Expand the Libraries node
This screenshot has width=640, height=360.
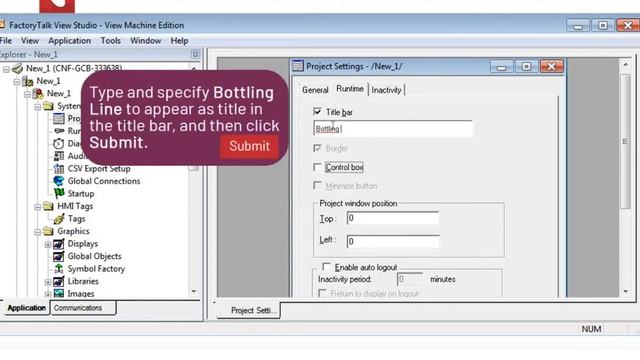(48, 282)
